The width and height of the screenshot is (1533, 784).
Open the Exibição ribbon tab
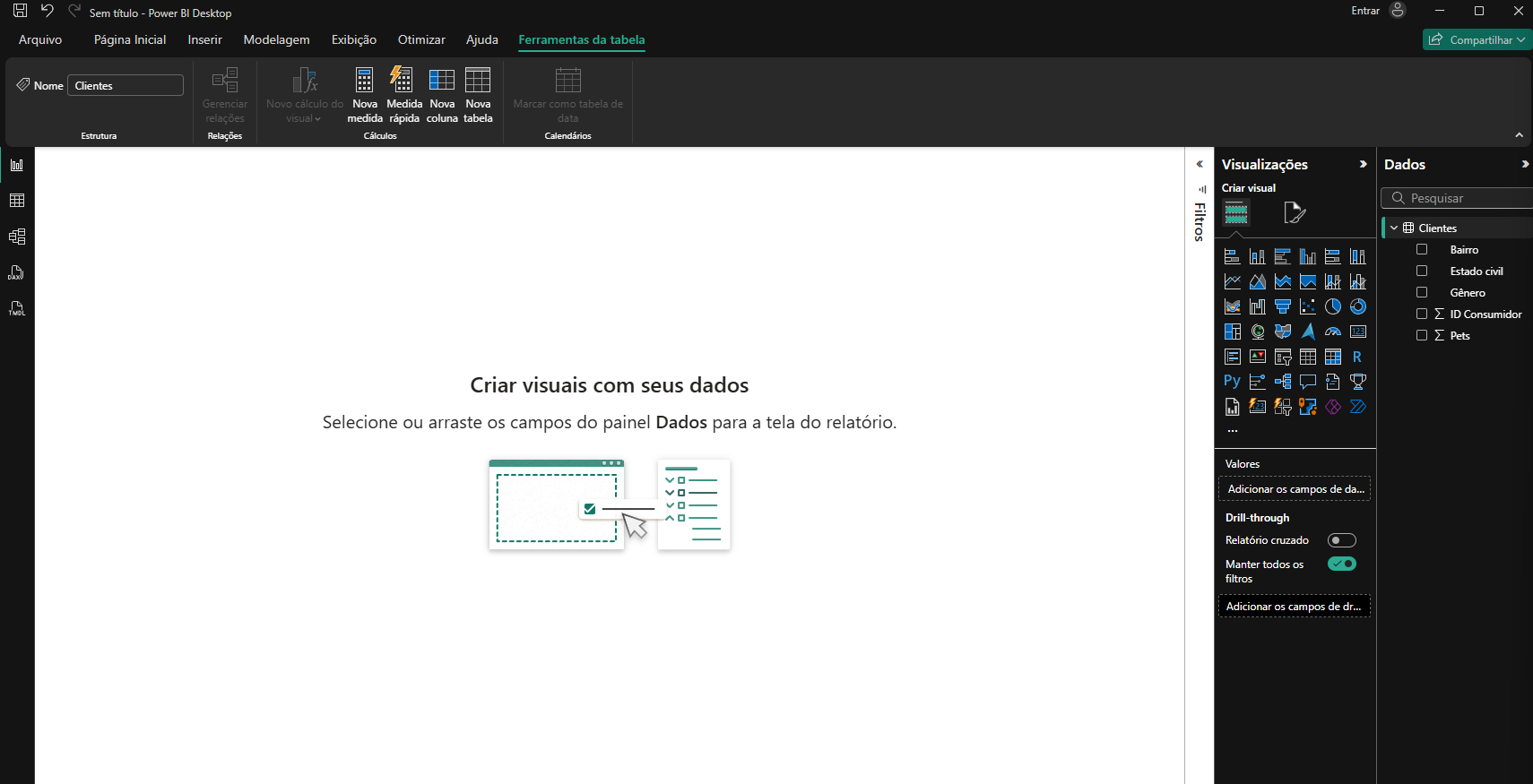[x=354, y=40]
